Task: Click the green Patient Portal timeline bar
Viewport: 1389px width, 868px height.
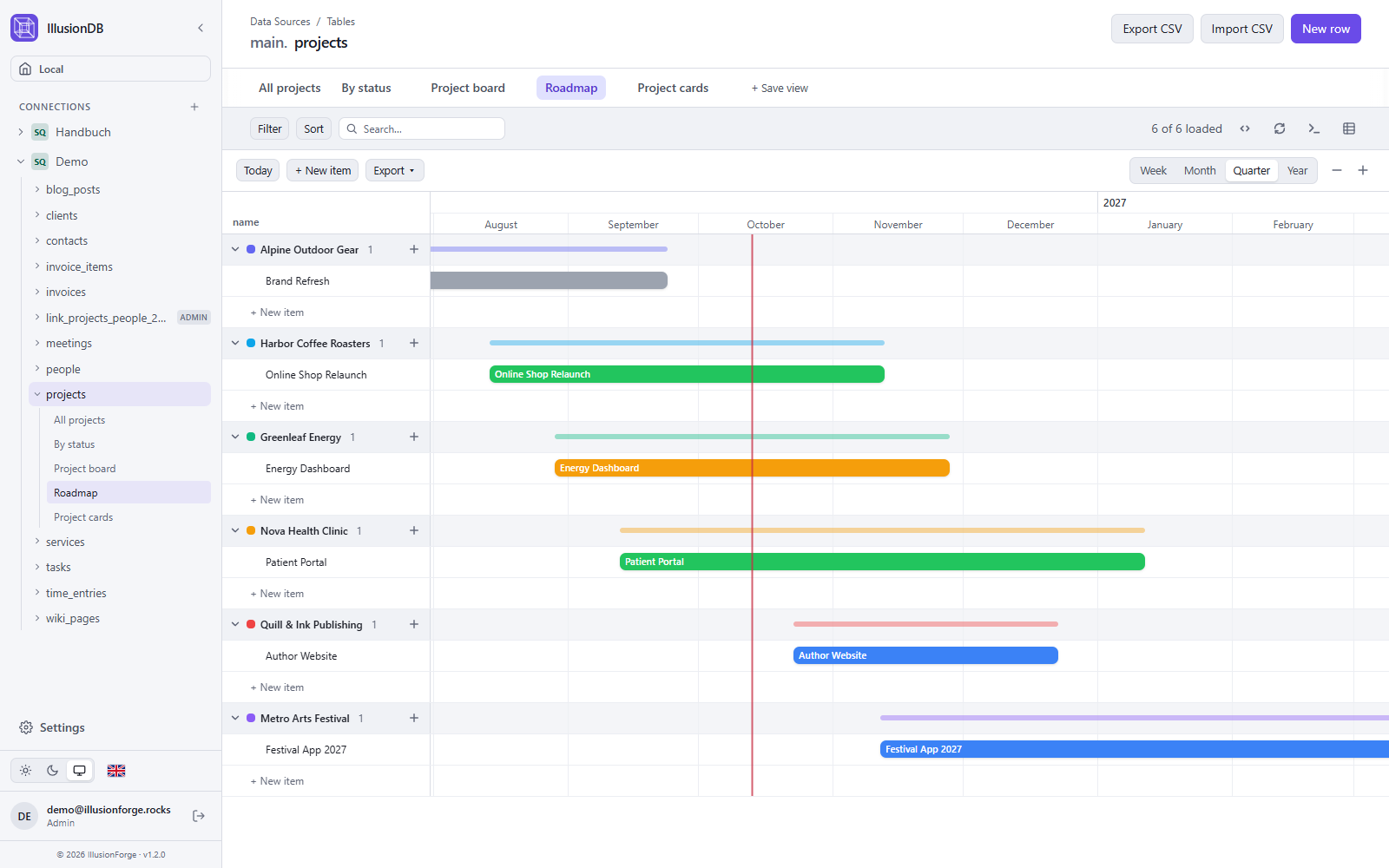Action: point(882,562)
